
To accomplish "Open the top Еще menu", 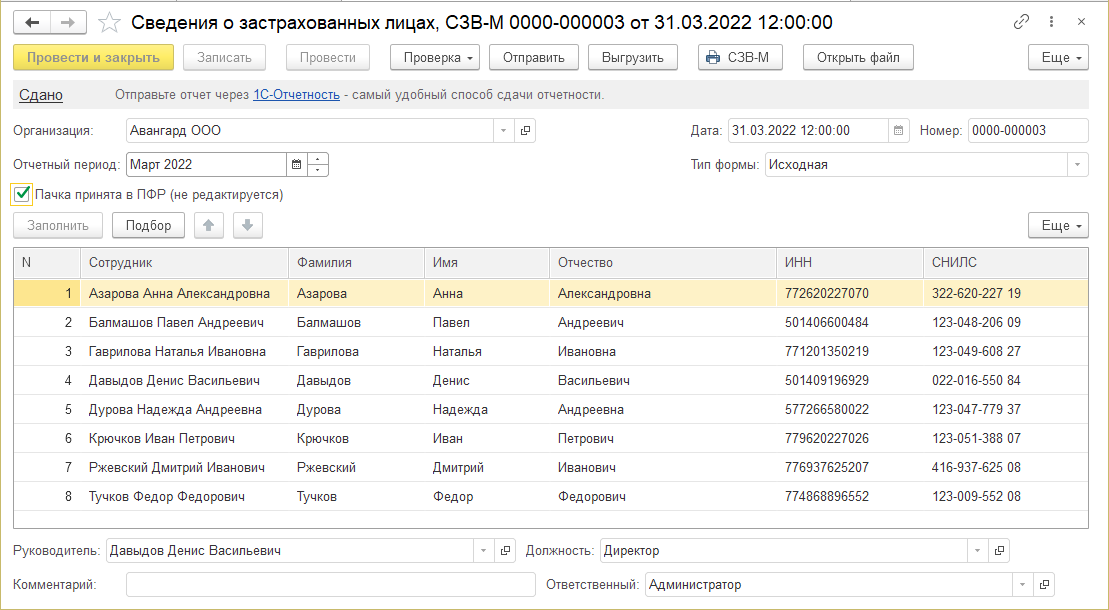I will click(1058, 58).
